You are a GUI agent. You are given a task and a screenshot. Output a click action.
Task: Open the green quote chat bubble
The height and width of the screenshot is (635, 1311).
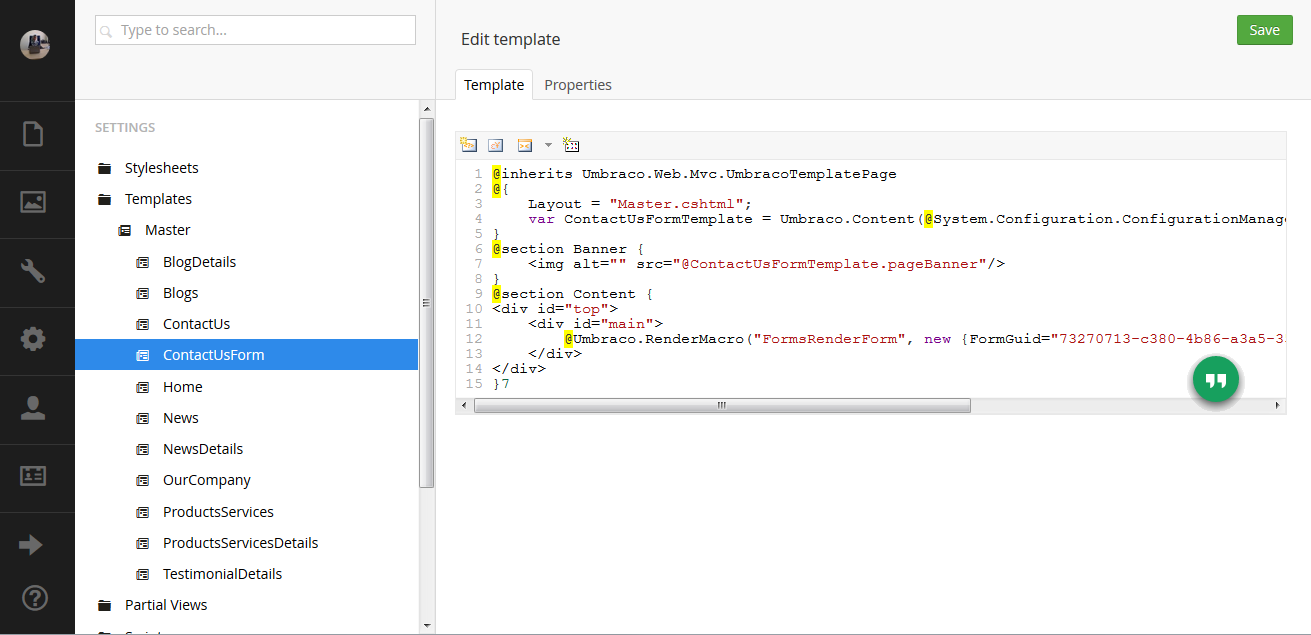[1215, 380]
